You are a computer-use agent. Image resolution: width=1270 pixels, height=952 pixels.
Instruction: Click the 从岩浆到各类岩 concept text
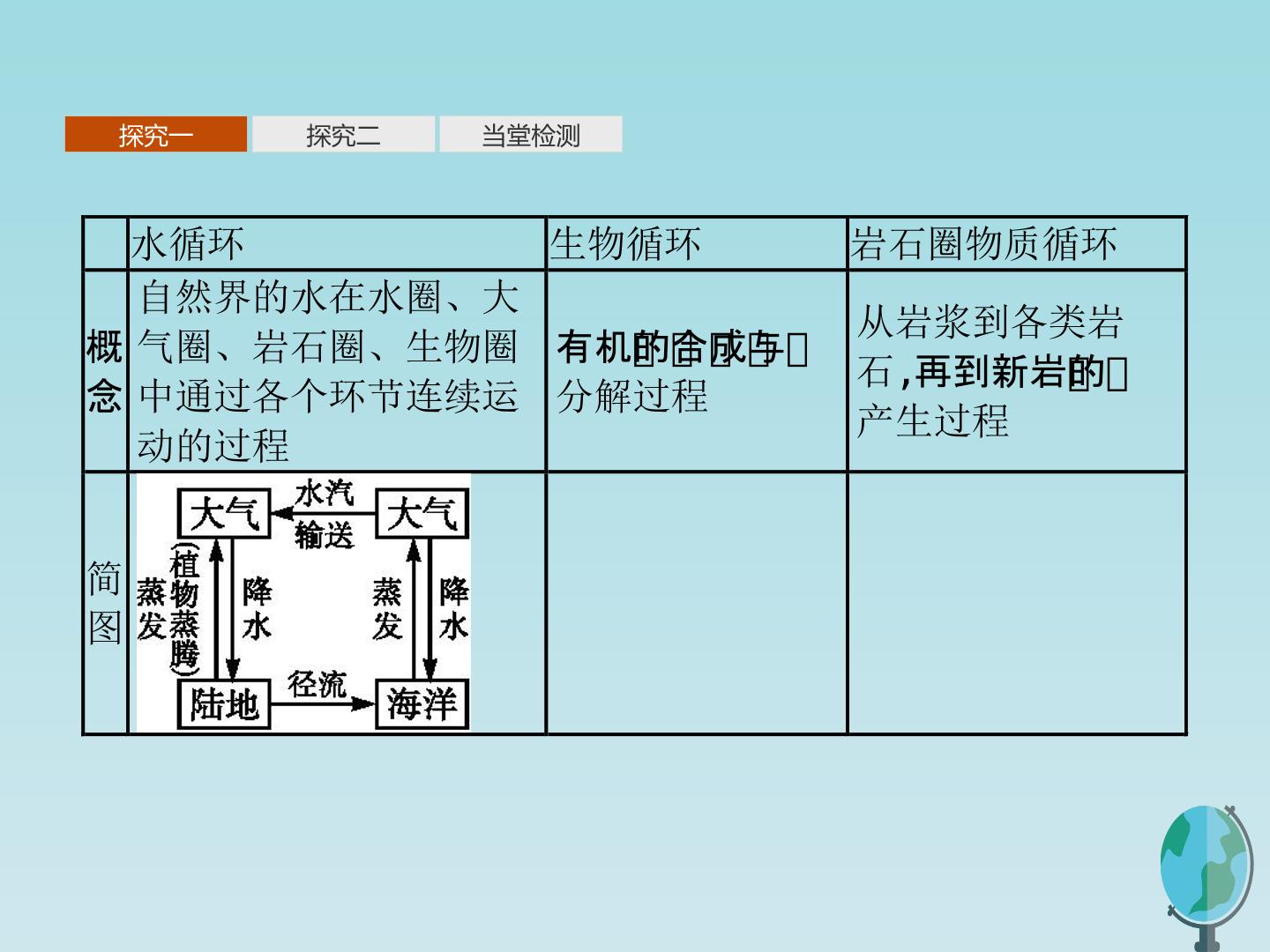990,321
